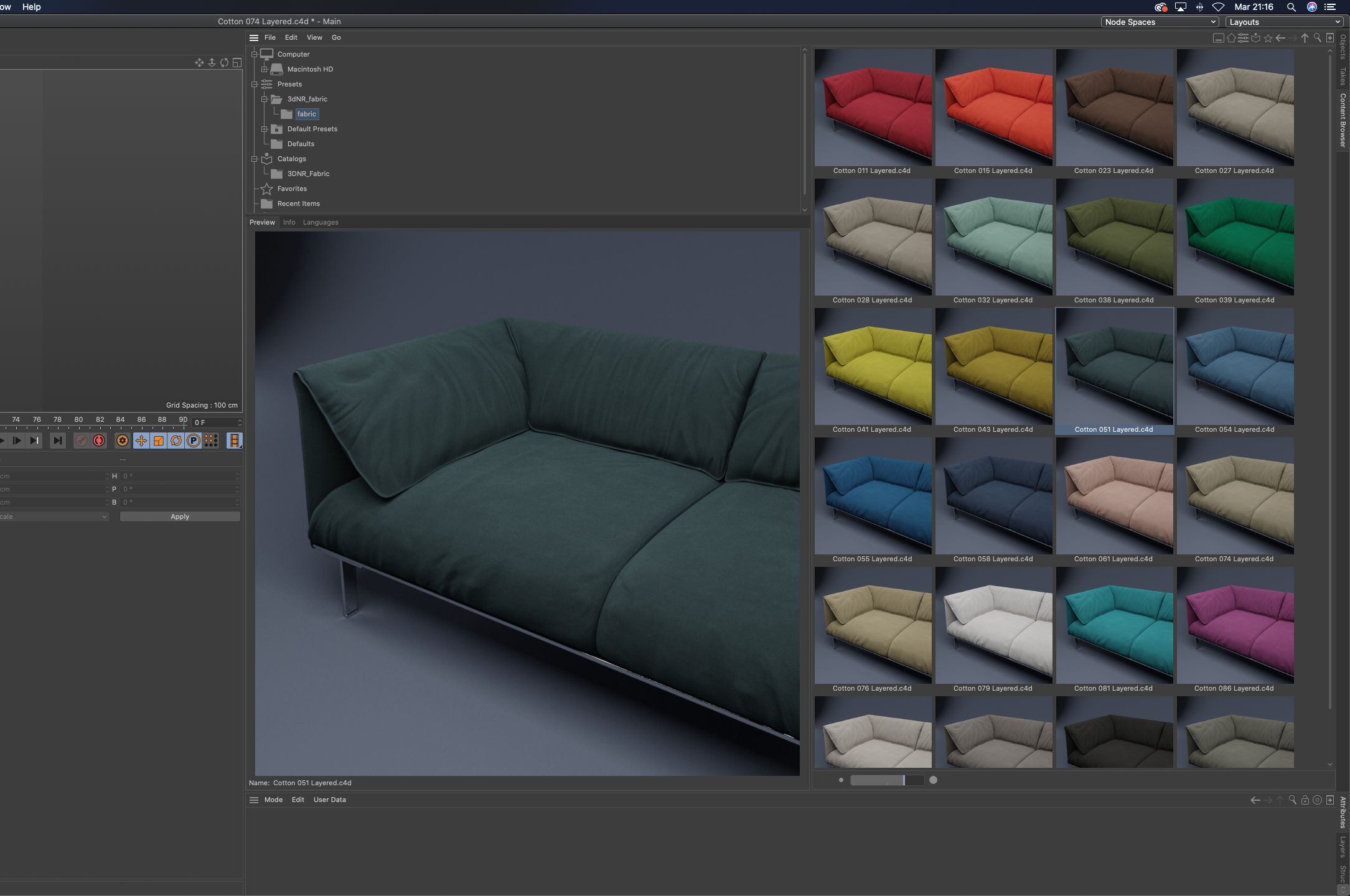Open keyframe selection gear settings icon
The height and width of the screenshot is (896, 1350).
coord(123,441)
